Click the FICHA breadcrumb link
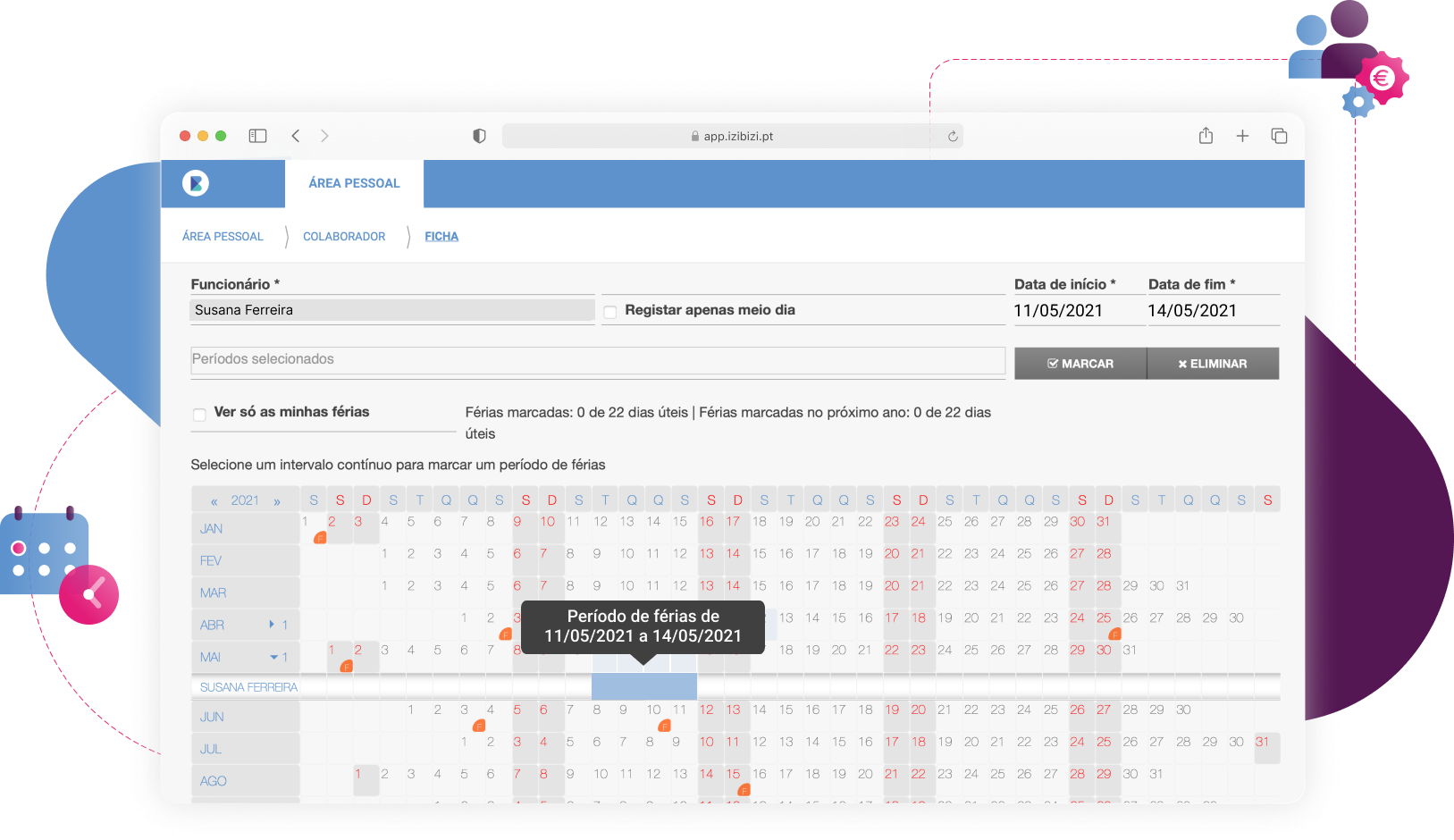 click(441, 237)
